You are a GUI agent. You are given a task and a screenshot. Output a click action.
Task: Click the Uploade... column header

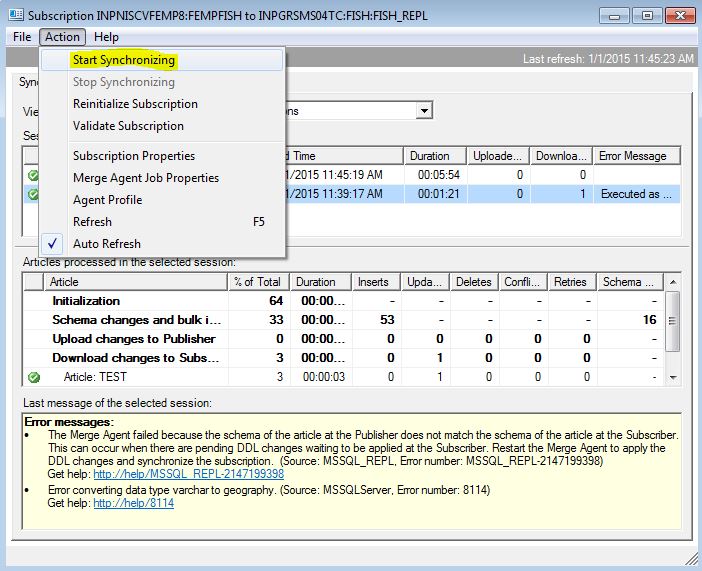coord(498,156)
